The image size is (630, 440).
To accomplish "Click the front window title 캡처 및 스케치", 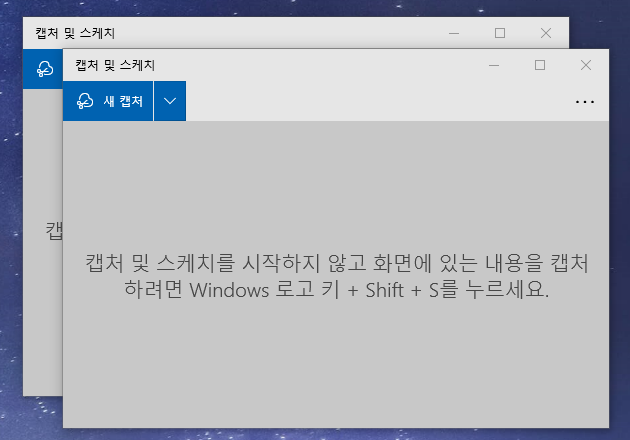I will 115,65.
